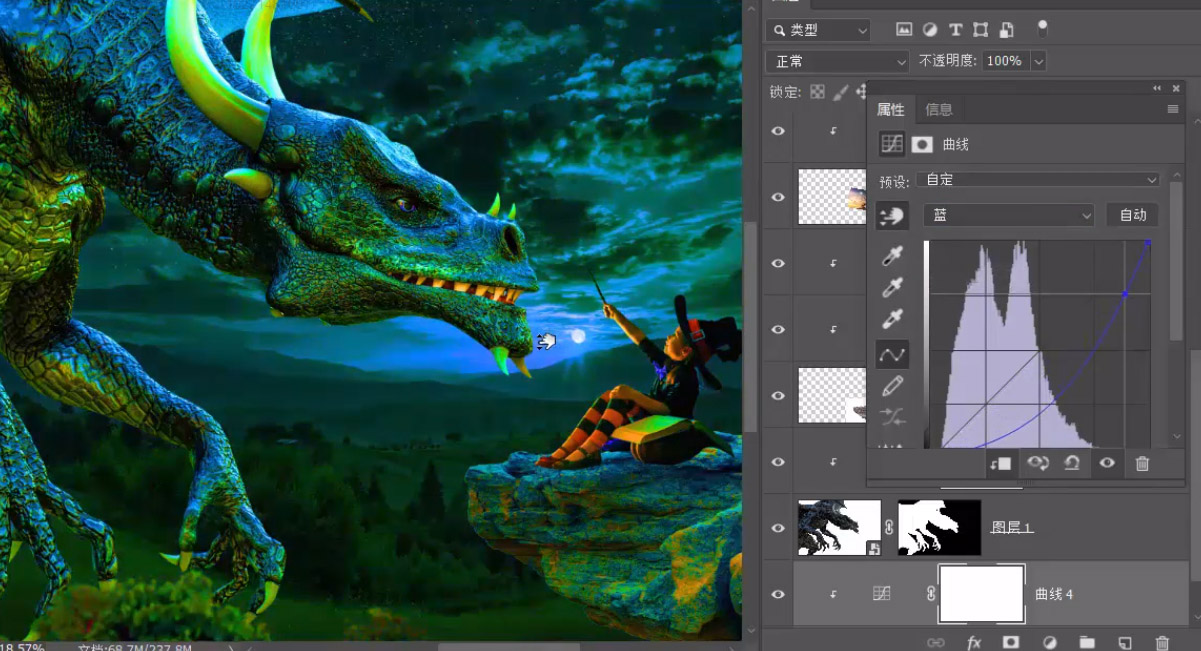This screenshot has height=651, width=1201.
Task: Activate the on-image adjustment hand tool
Action: coord(892,215)
